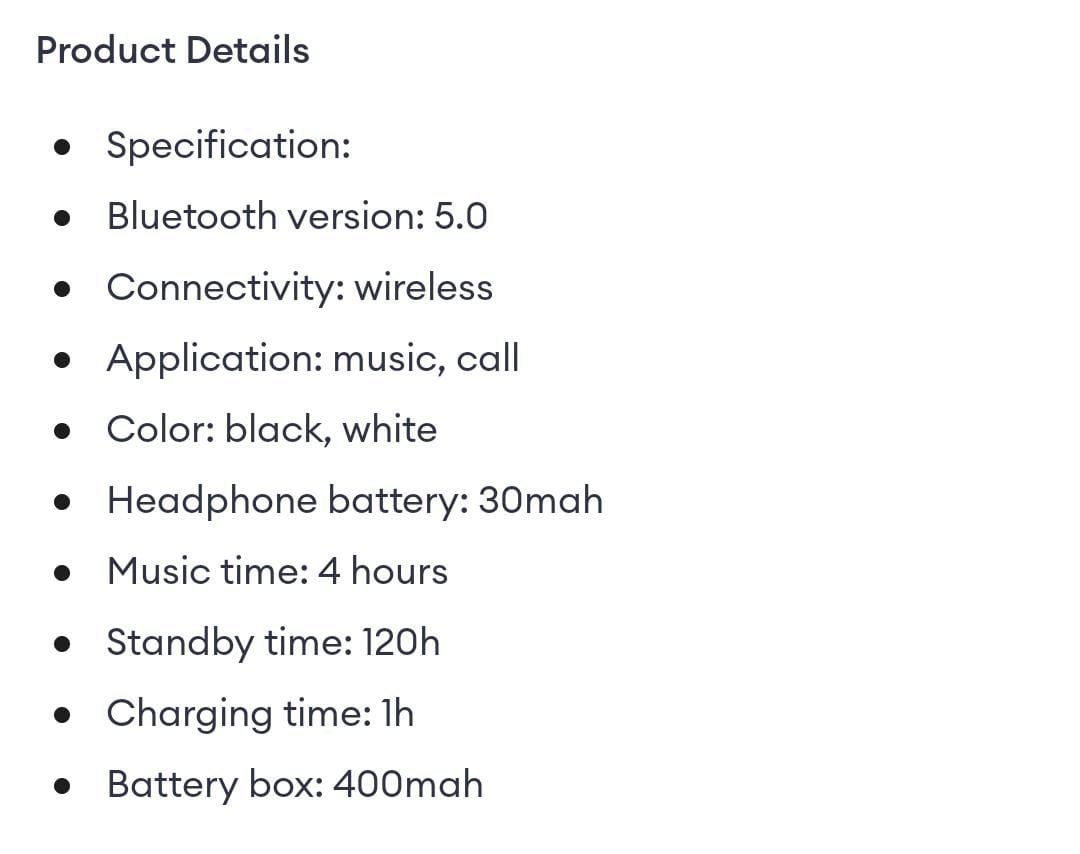Select the Application: music, call entry
Image resolution: width=1080 pixels, height=854 pixels.
point(312,358)
